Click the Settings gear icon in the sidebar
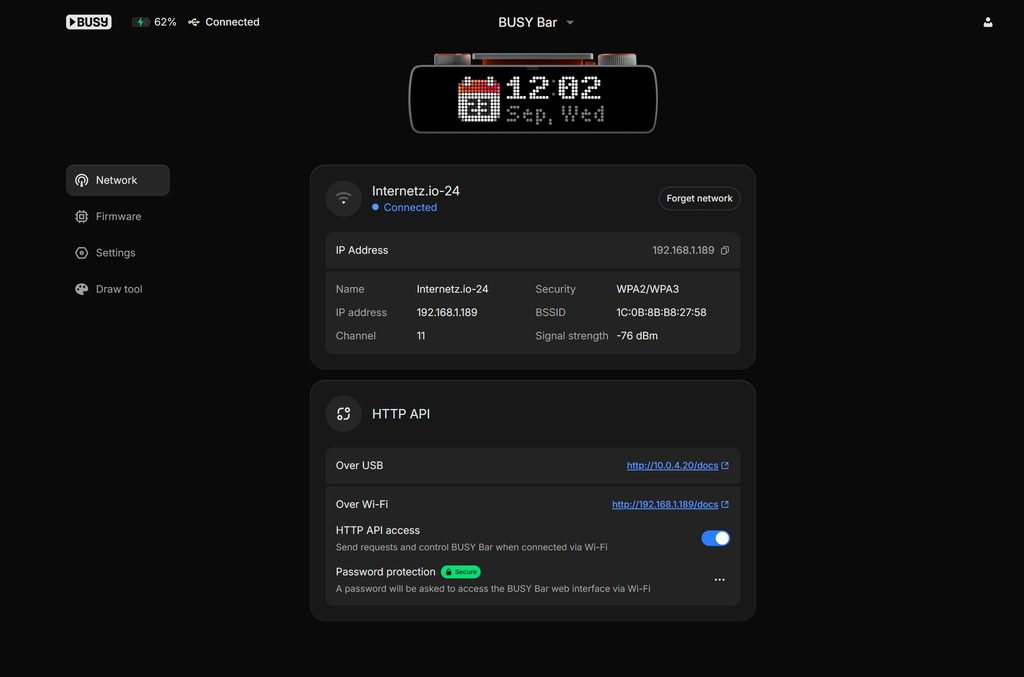The image size is (1024, 677). pos(82,253)
